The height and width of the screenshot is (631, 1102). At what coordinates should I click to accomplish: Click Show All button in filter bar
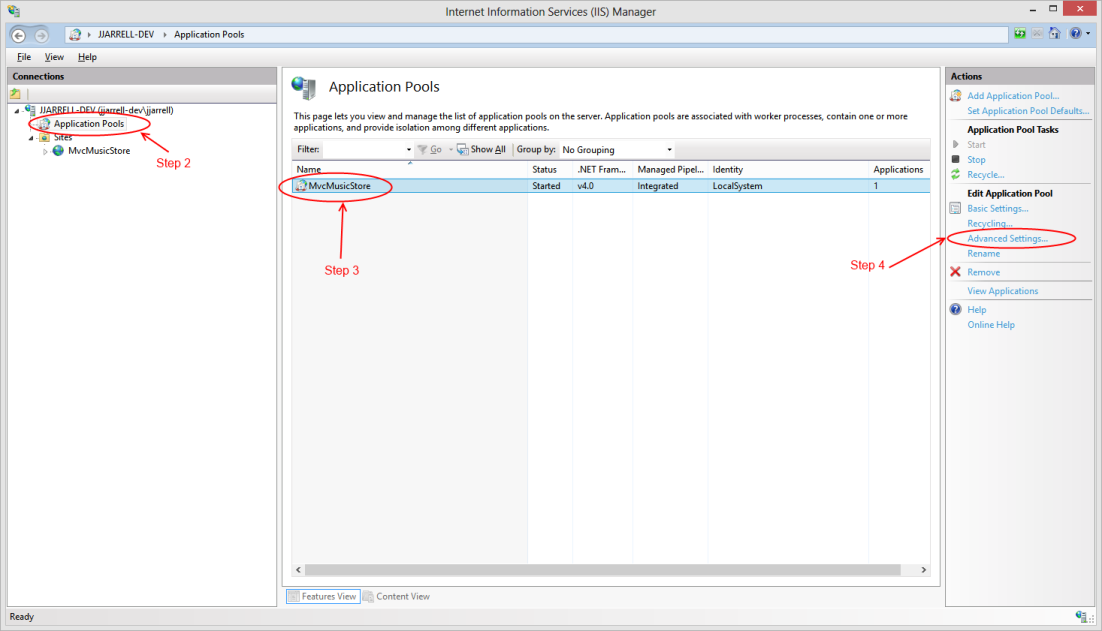pos(481,150)
